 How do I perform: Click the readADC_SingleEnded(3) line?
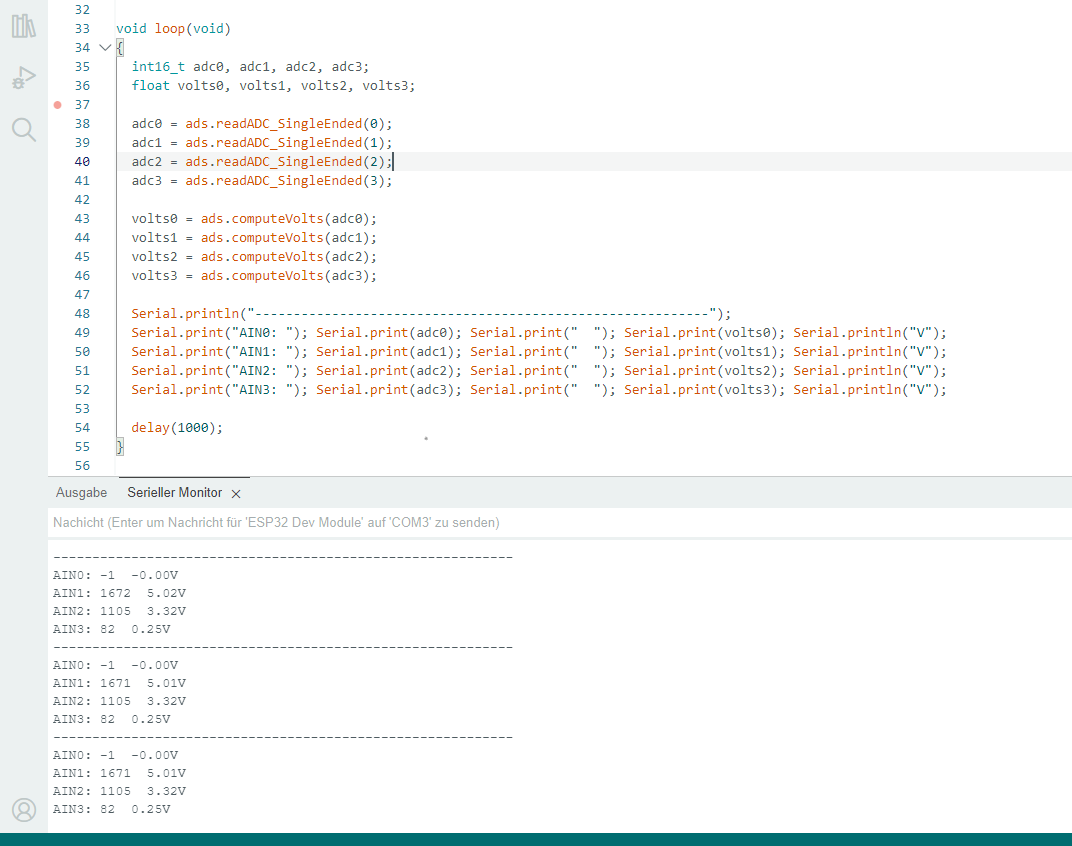(262, 181)
